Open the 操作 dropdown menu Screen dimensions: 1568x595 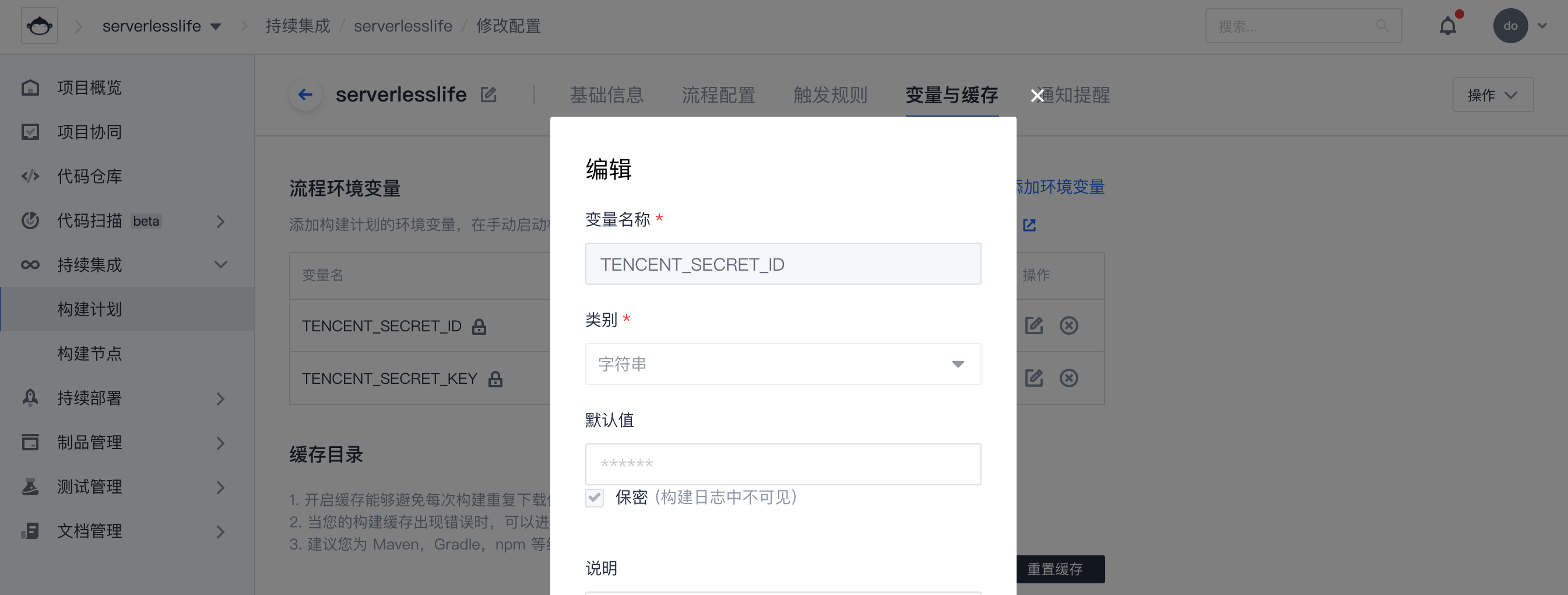[x=1492, y=95]
